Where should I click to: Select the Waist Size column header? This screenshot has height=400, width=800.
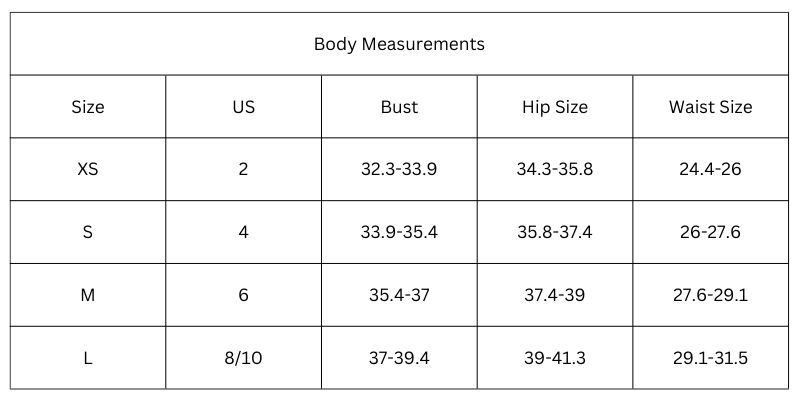pos(710,107)
